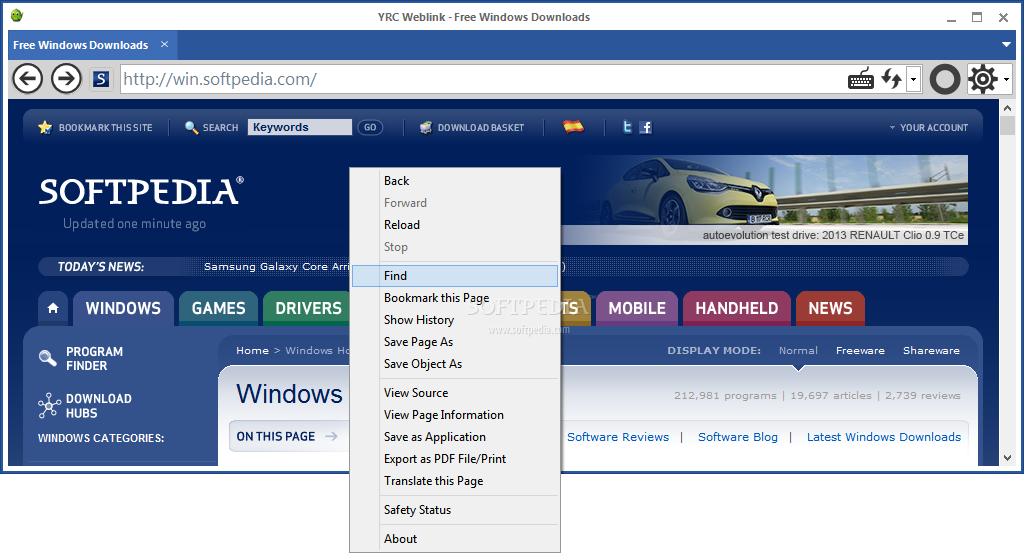Select Reload in the context menu

455,225
